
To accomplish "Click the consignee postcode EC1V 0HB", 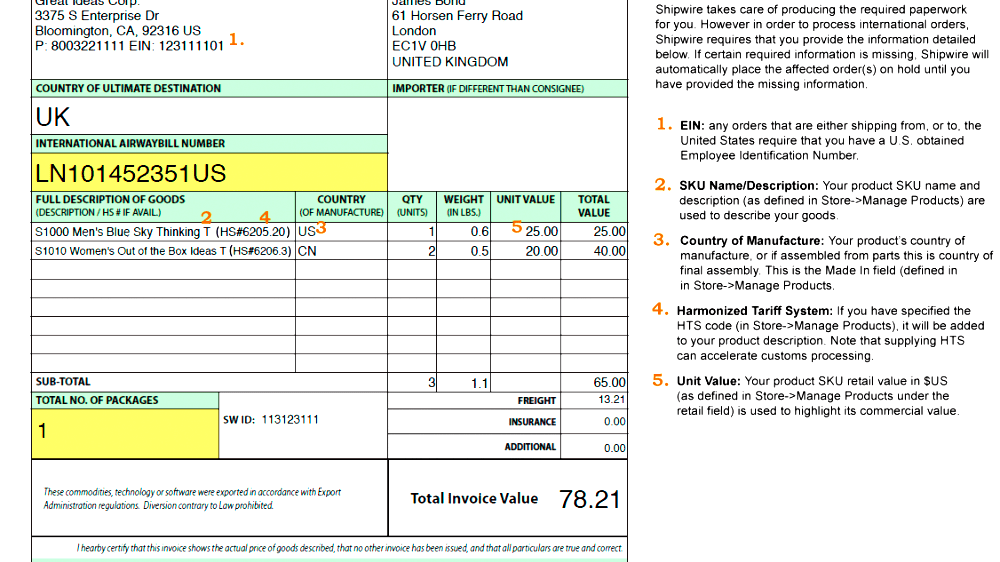I will pos(424,46).
